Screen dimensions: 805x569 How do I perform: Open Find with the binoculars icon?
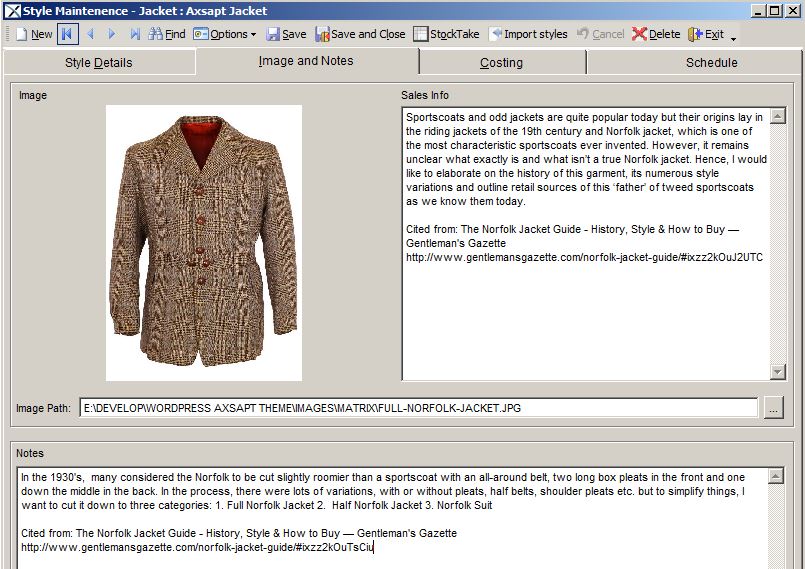click(167, 34)
